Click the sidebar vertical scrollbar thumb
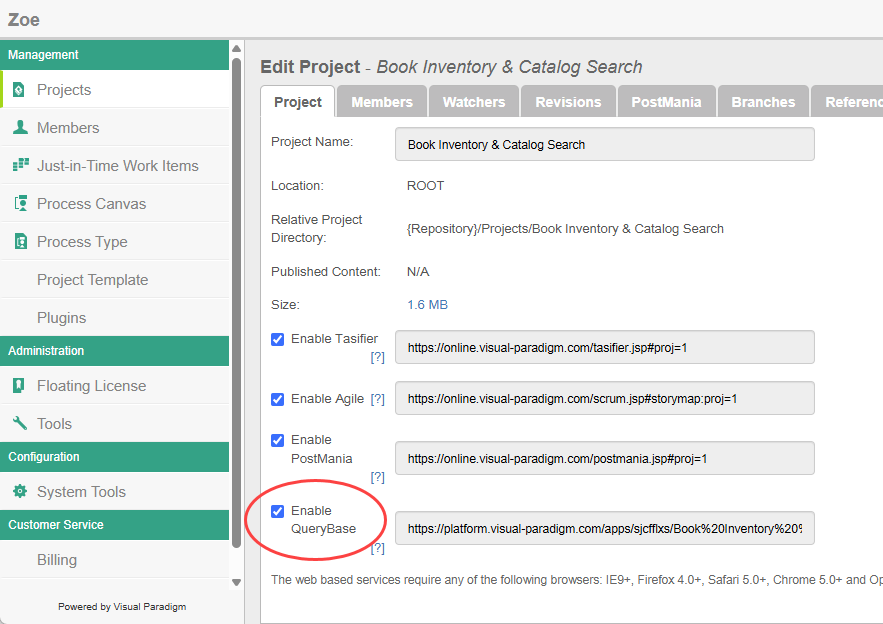883x624 pixels. click(x=237, y=303)
